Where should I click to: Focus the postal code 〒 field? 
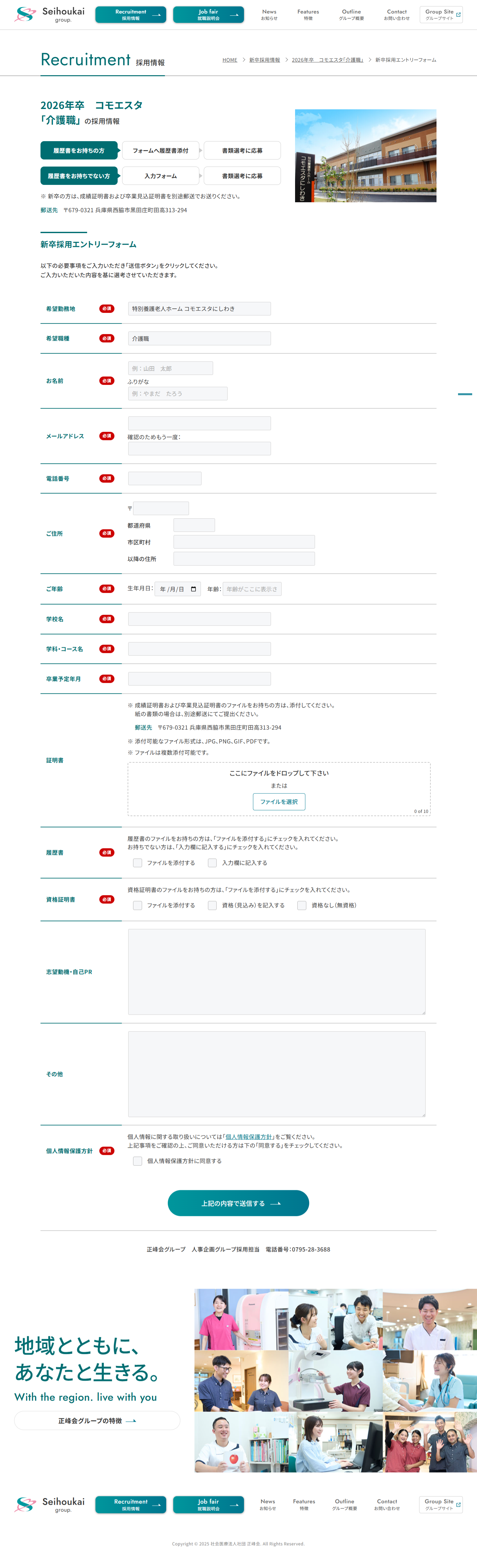(161, 508)
